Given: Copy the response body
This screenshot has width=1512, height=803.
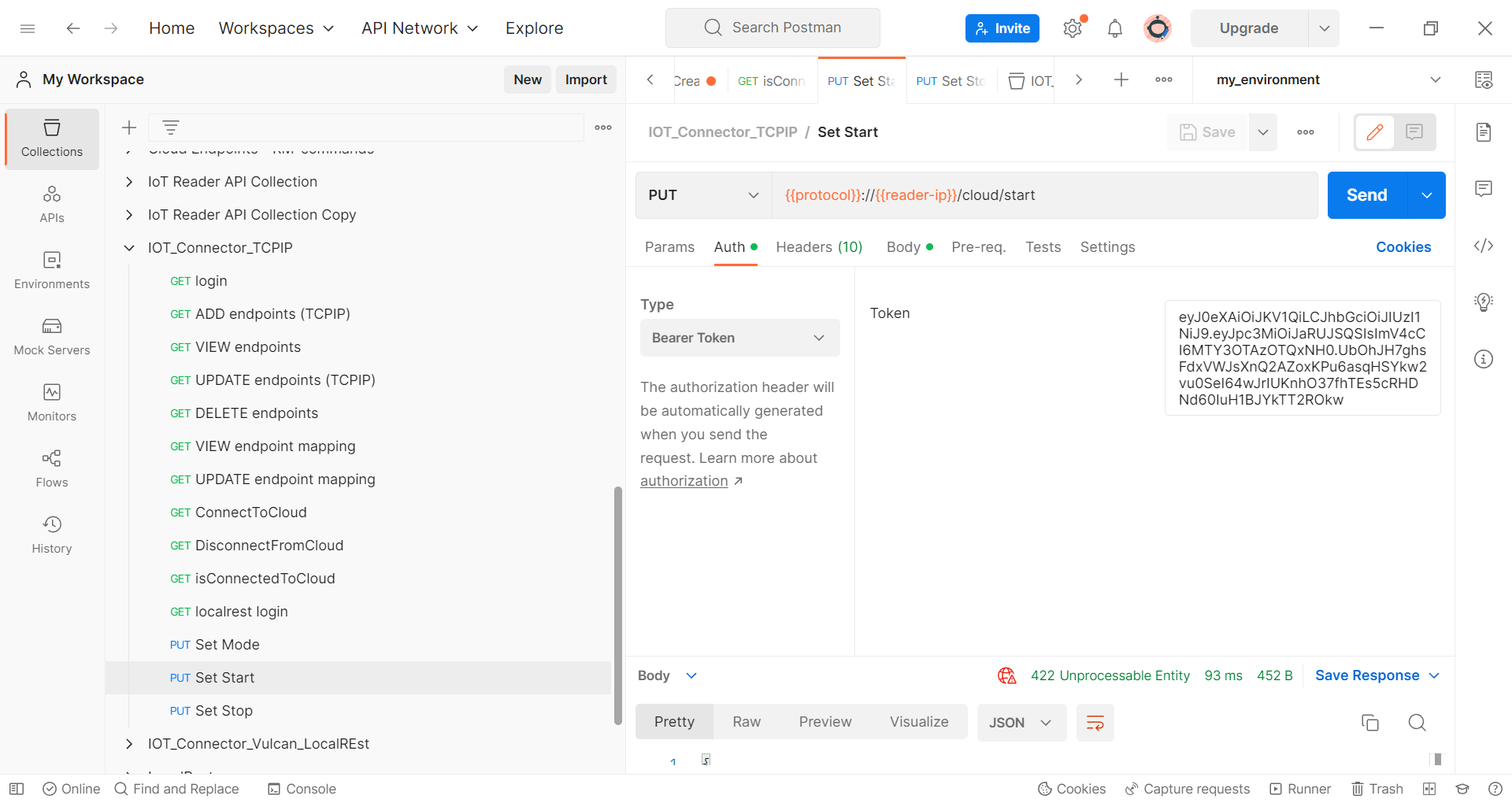Looking at the screenshot, I should pyautogui.click(x=1370, y=723).
